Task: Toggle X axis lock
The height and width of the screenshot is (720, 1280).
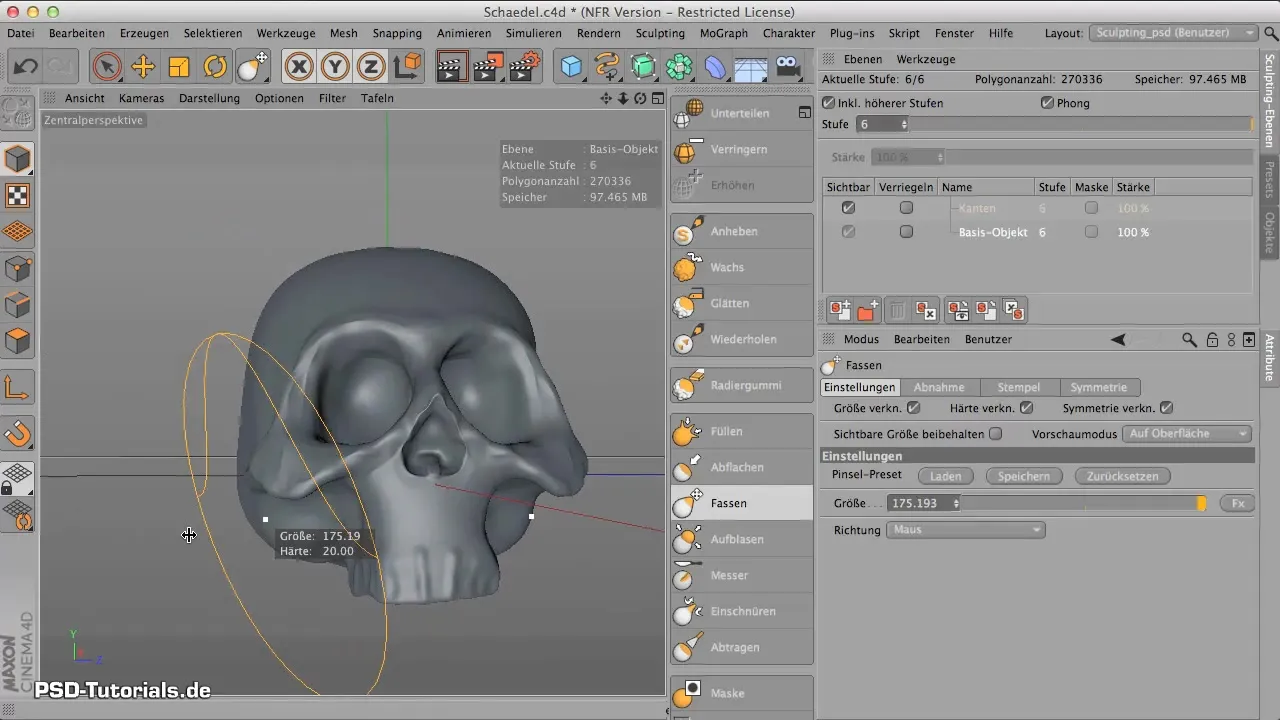Action: point(299,68)
